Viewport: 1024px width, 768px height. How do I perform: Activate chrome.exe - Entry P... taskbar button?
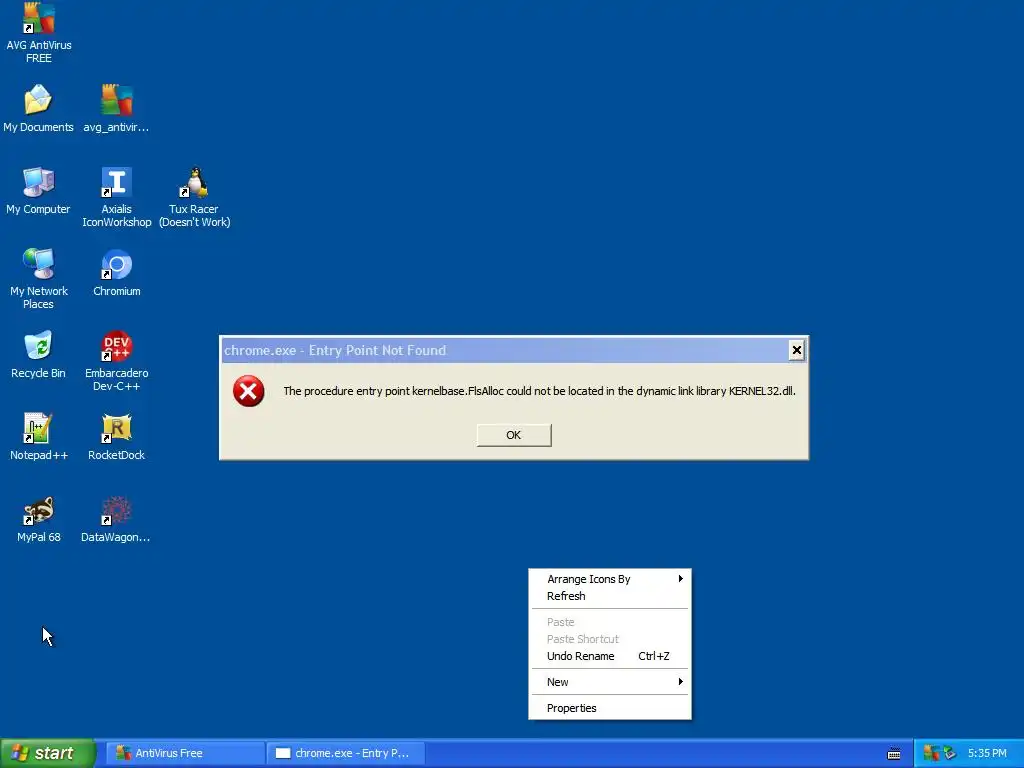[346, 753]
